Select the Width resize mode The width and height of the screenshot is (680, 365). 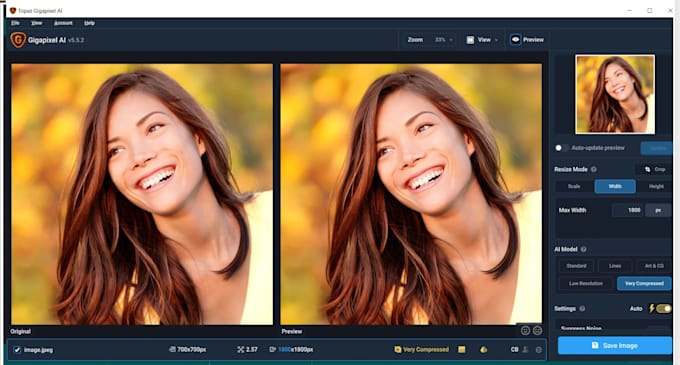615,186
